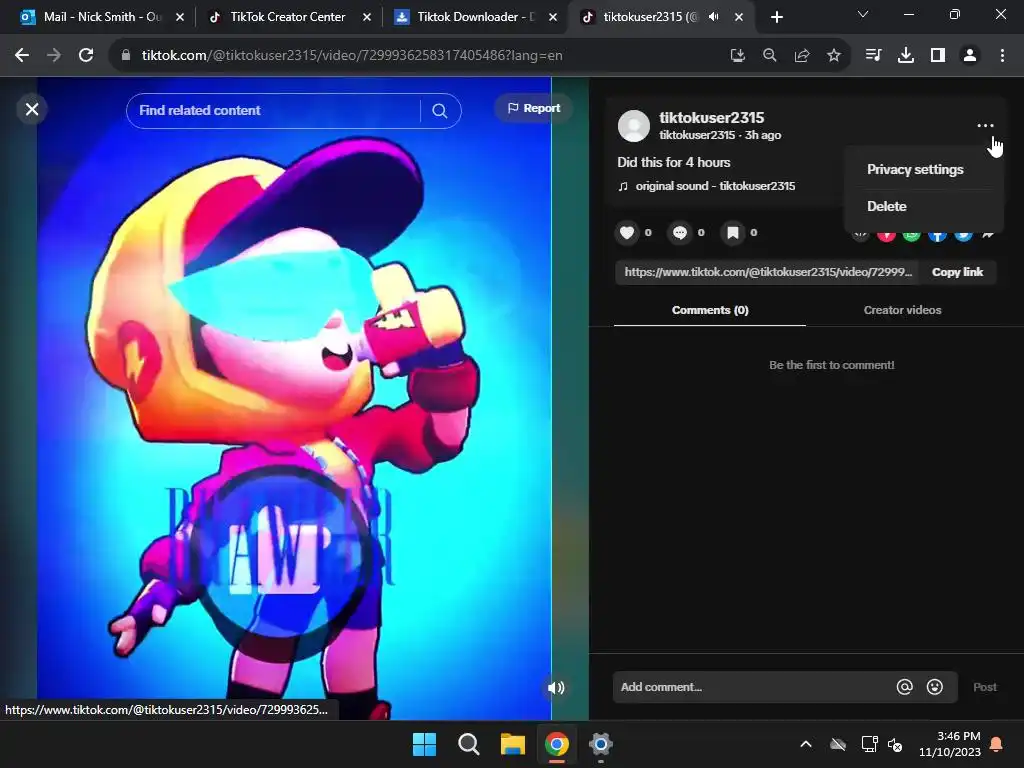Reload the TikTok page
Viewport: 1024px width, 768px height.
tap(86, 56)
